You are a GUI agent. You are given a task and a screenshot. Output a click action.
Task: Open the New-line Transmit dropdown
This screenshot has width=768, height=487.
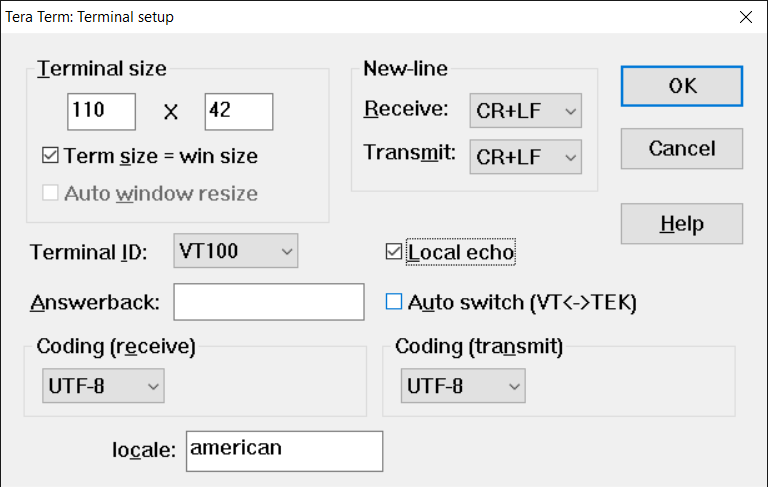tap(525, 156)
